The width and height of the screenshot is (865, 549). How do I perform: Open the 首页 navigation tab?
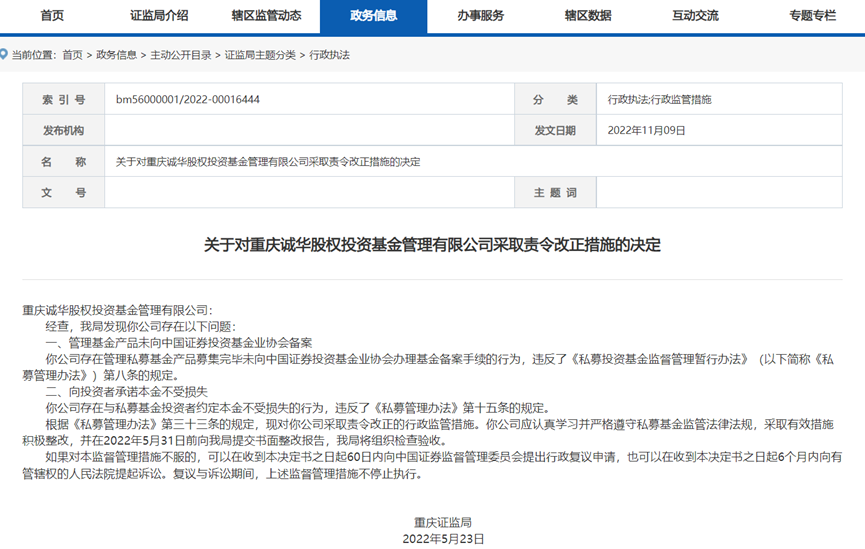click(52, 15)
